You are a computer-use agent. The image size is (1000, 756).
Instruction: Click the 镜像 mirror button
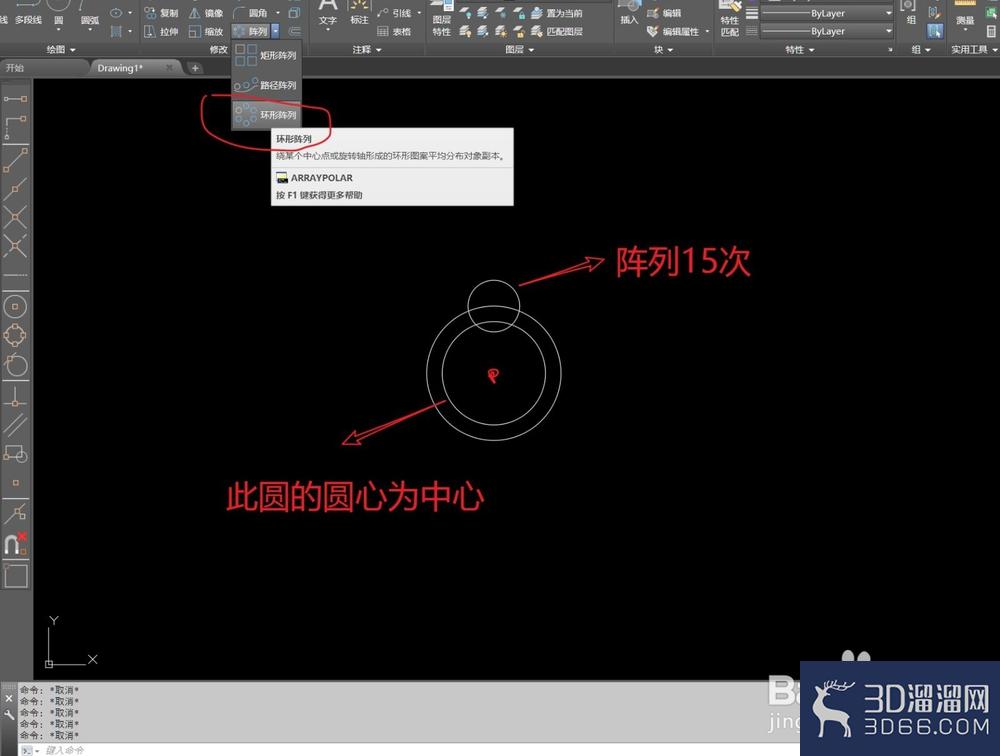(206, 13)
